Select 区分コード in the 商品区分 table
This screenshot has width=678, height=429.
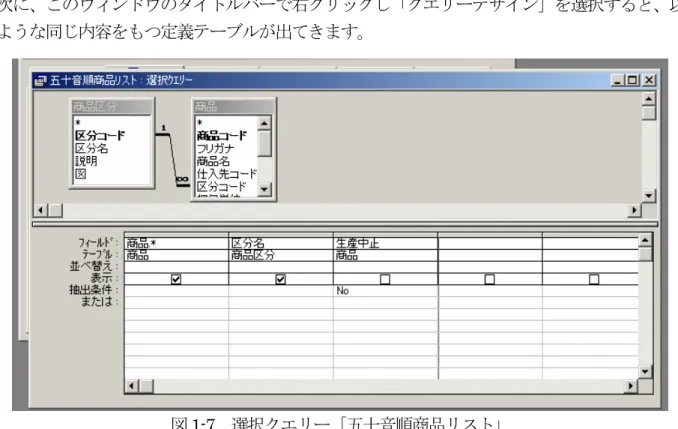point(100,136)
